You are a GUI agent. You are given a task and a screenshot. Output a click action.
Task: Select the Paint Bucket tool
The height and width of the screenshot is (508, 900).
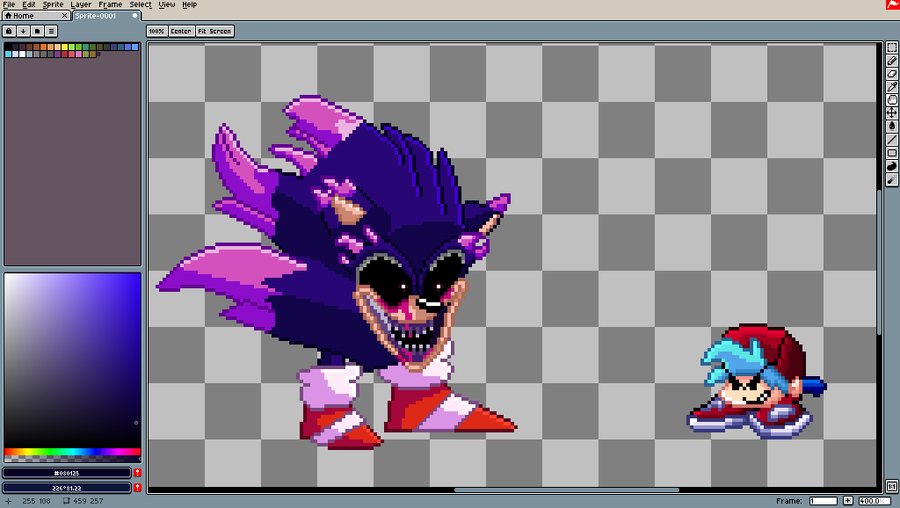[892, 126]
